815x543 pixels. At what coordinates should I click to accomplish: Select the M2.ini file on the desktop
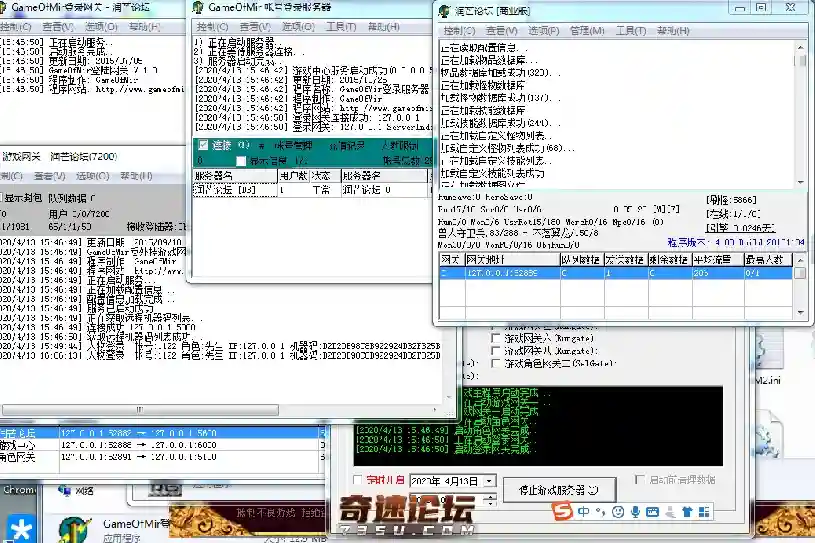(768, 380)
